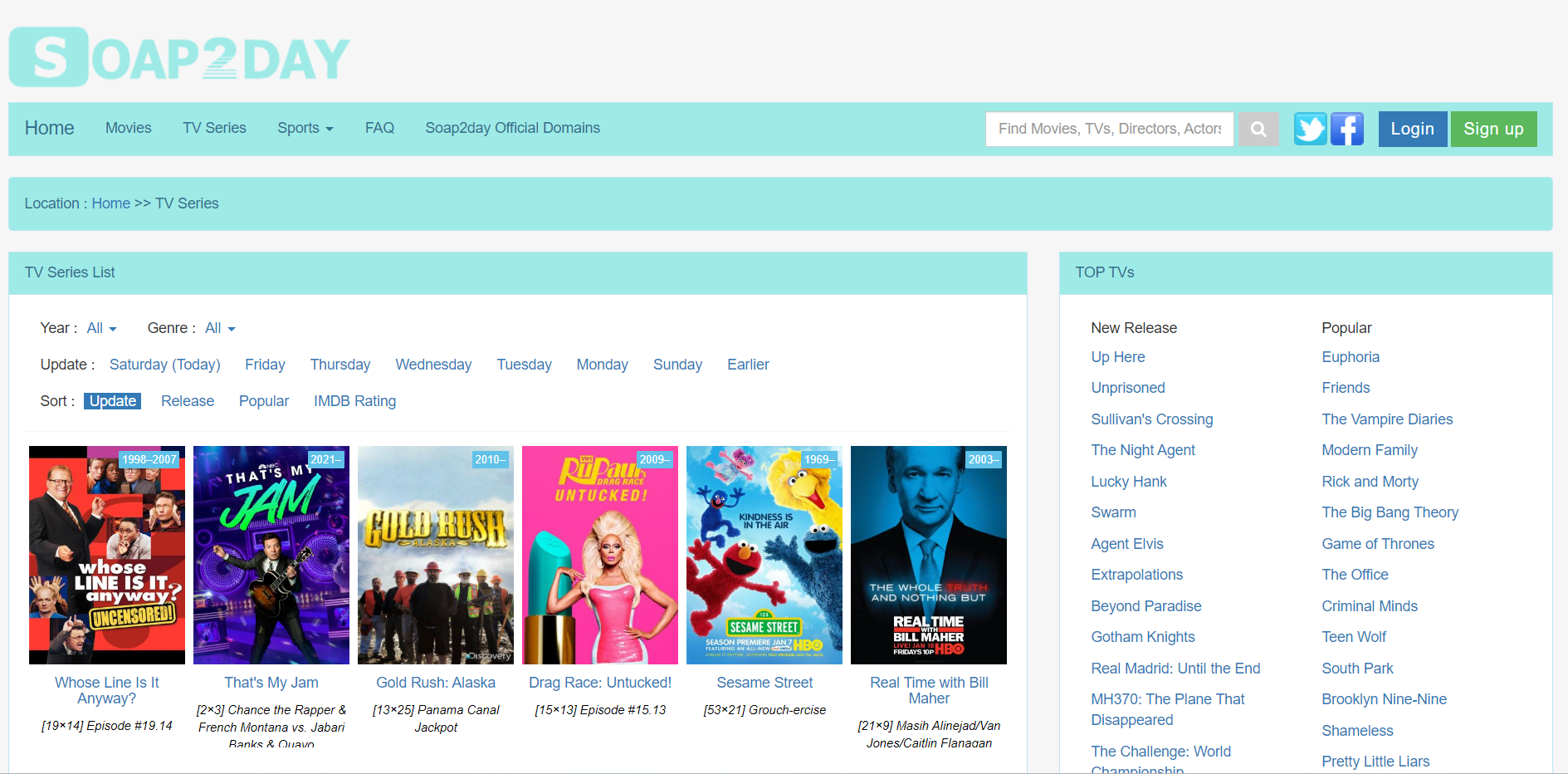The width and height of the screenshot is (1568, 774).
Task: Open The Office link
Action: click(x=1355, y=575)
